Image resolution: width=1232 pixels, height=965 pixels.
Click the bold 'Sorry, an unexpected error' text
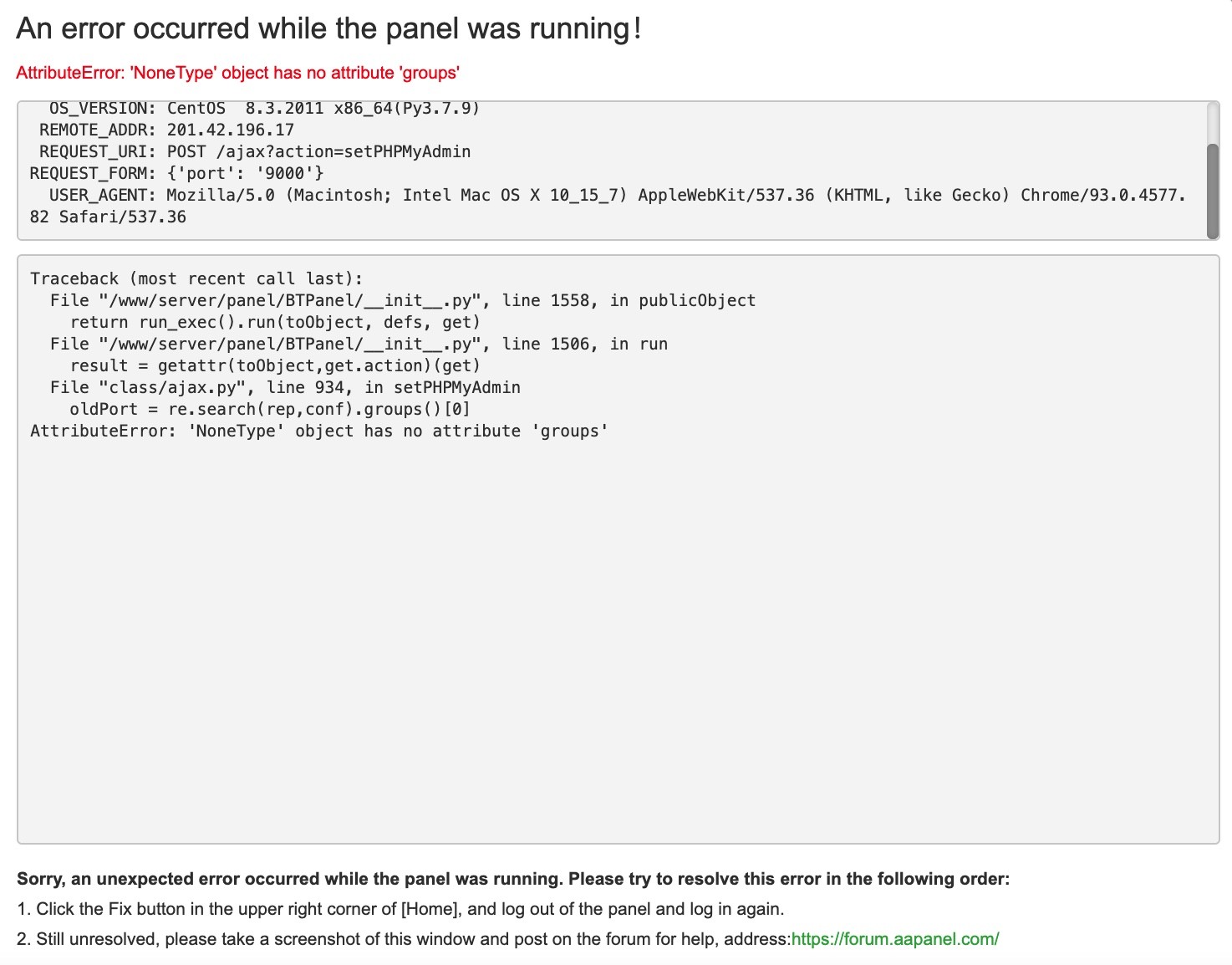point(513,879)
